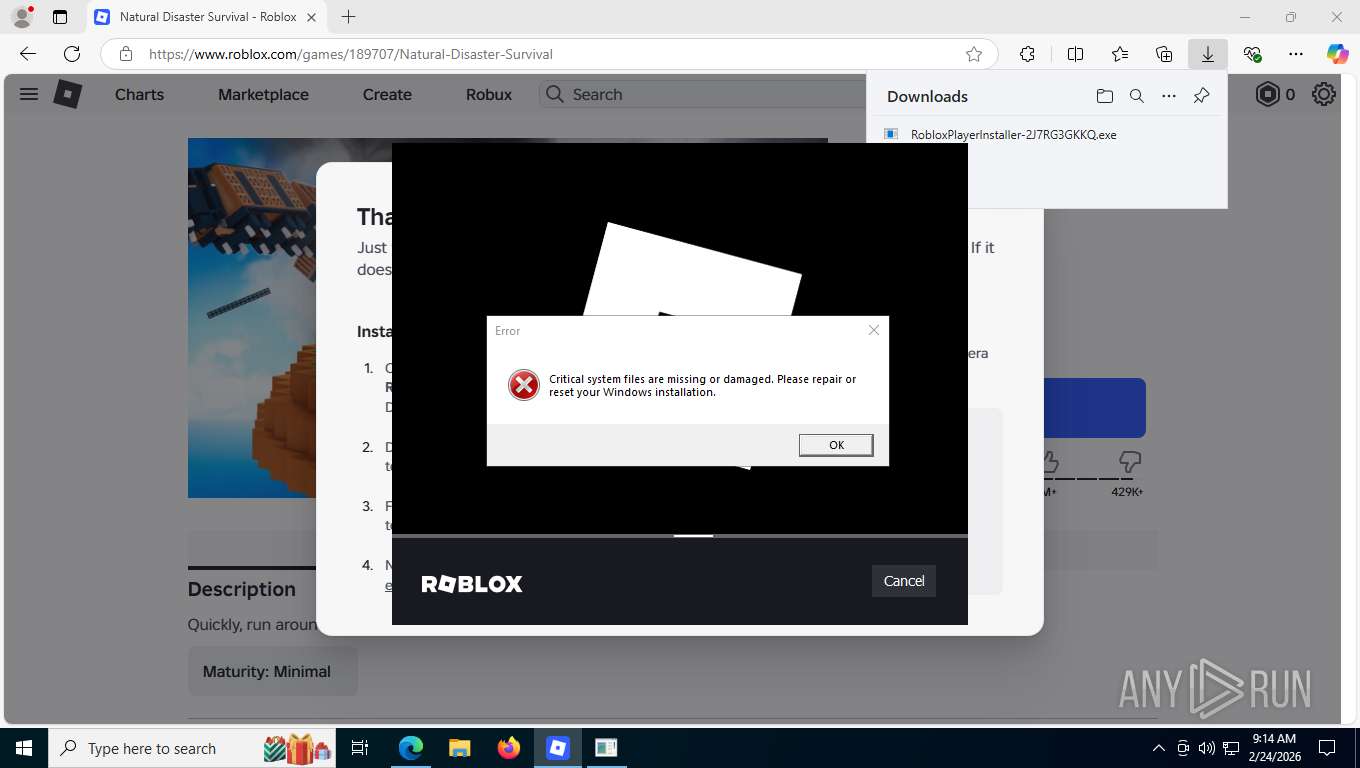Open Edge settings and more menu
The width and height of the screenshot is (1360, 768).
pos(1296,54)
